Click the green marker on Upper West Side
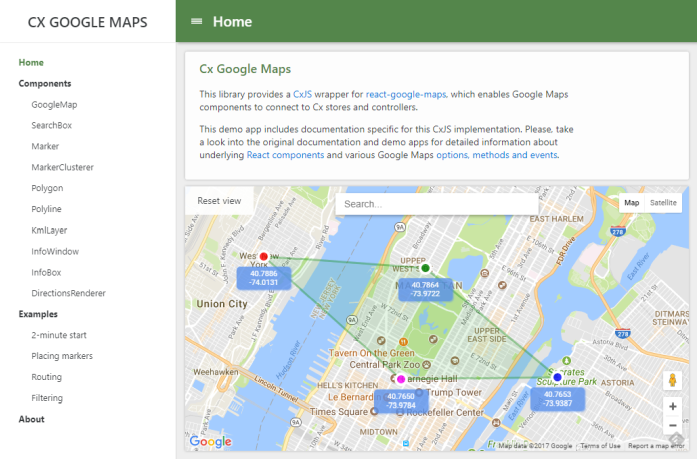The height and width of the screenshot is (459, 697). (425, 268)
